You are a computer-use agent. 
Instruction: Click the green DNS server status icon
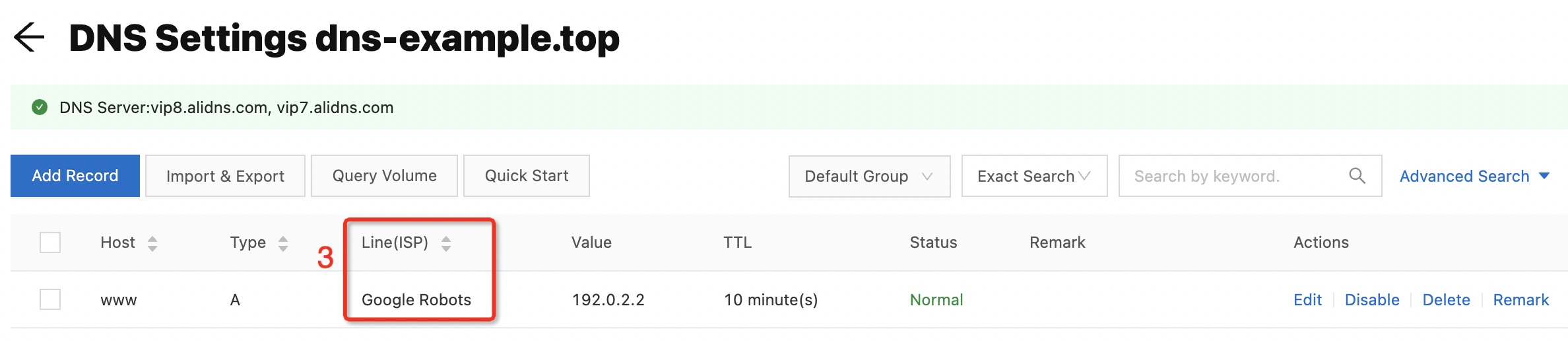[40, 107]
